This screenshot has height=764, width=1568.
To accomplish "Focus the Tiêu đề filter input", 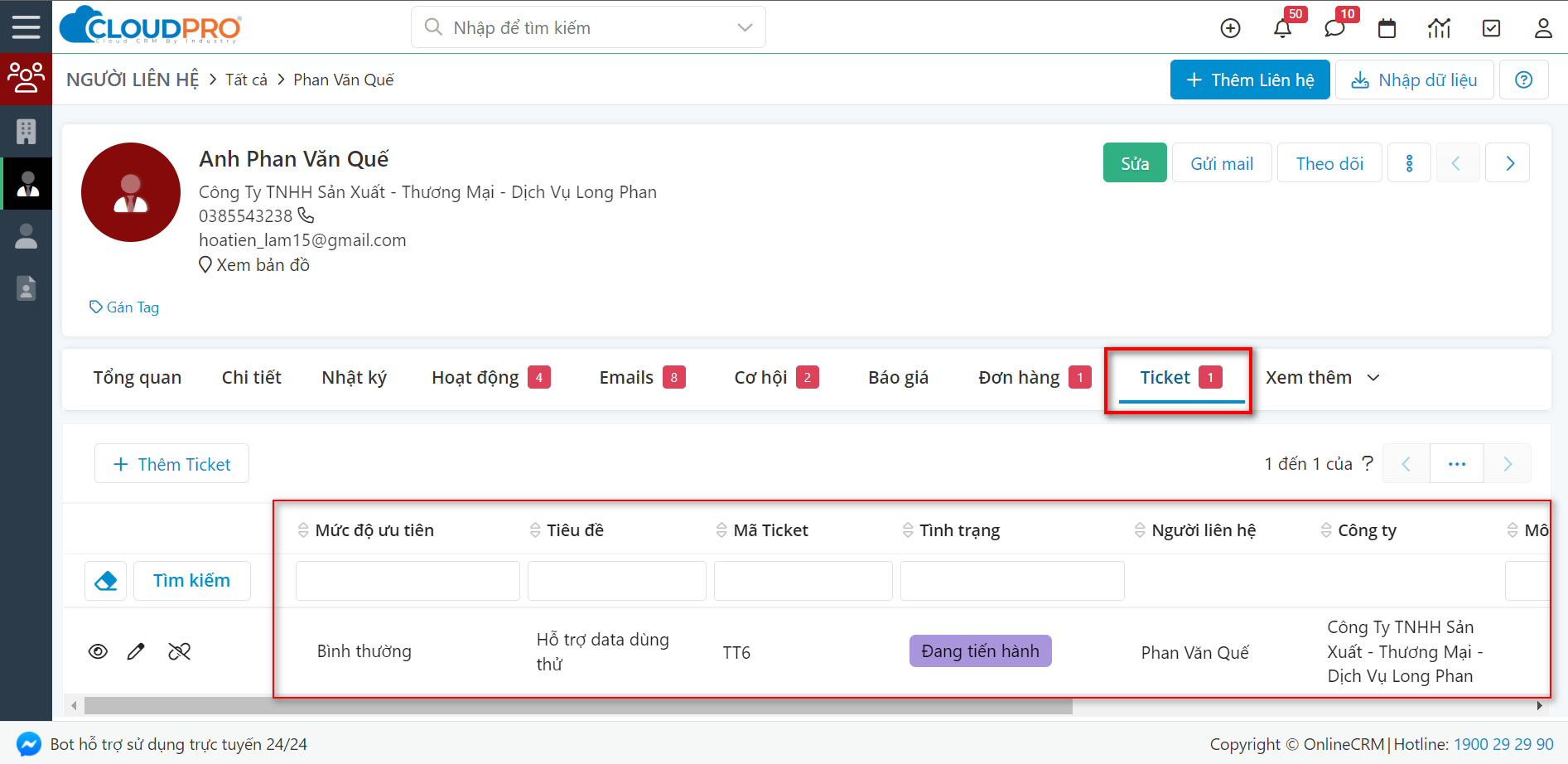I will 617,581.
